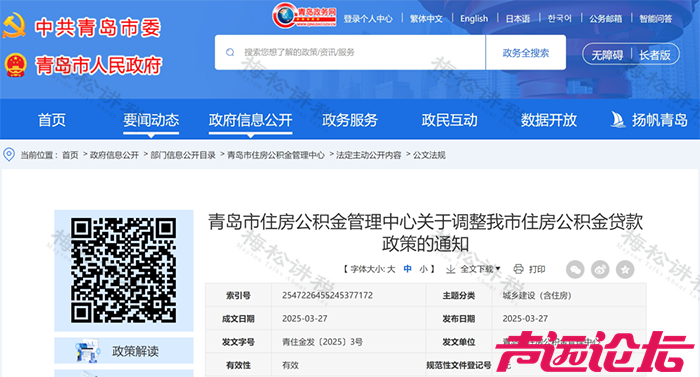The image size is (700, 377).
Task: Click the printer icon
Action: tap(518, 269)
